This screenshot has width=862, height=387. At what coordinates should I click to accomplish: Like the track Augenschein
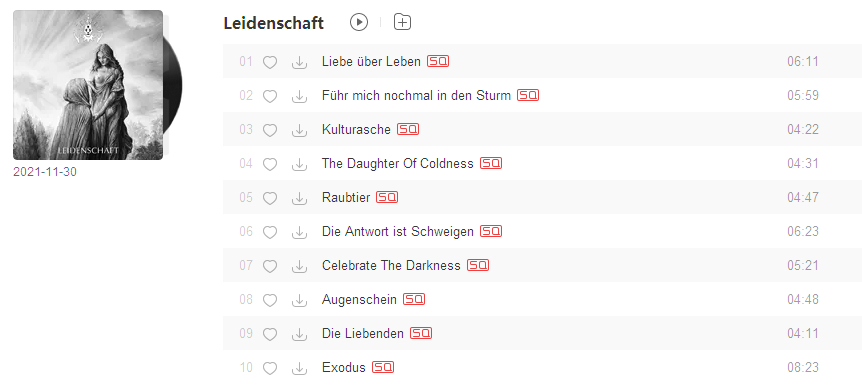(x=269, y=301)
